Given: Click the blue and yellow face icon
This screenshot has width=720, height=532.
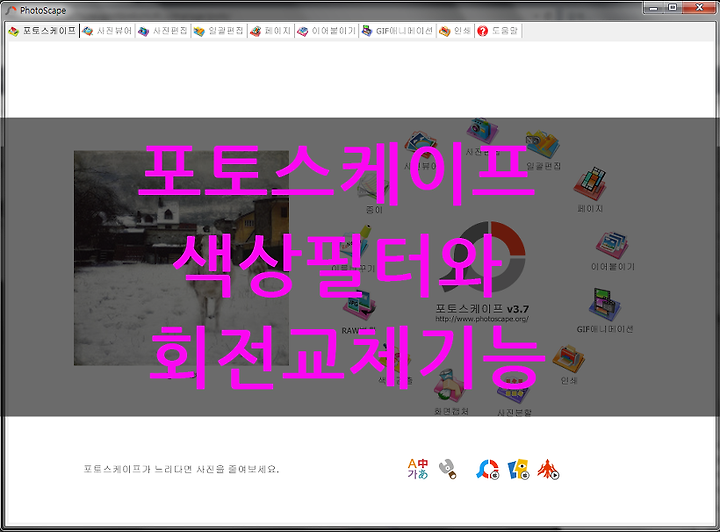Looking at the screenshot, I should [519, 470].
